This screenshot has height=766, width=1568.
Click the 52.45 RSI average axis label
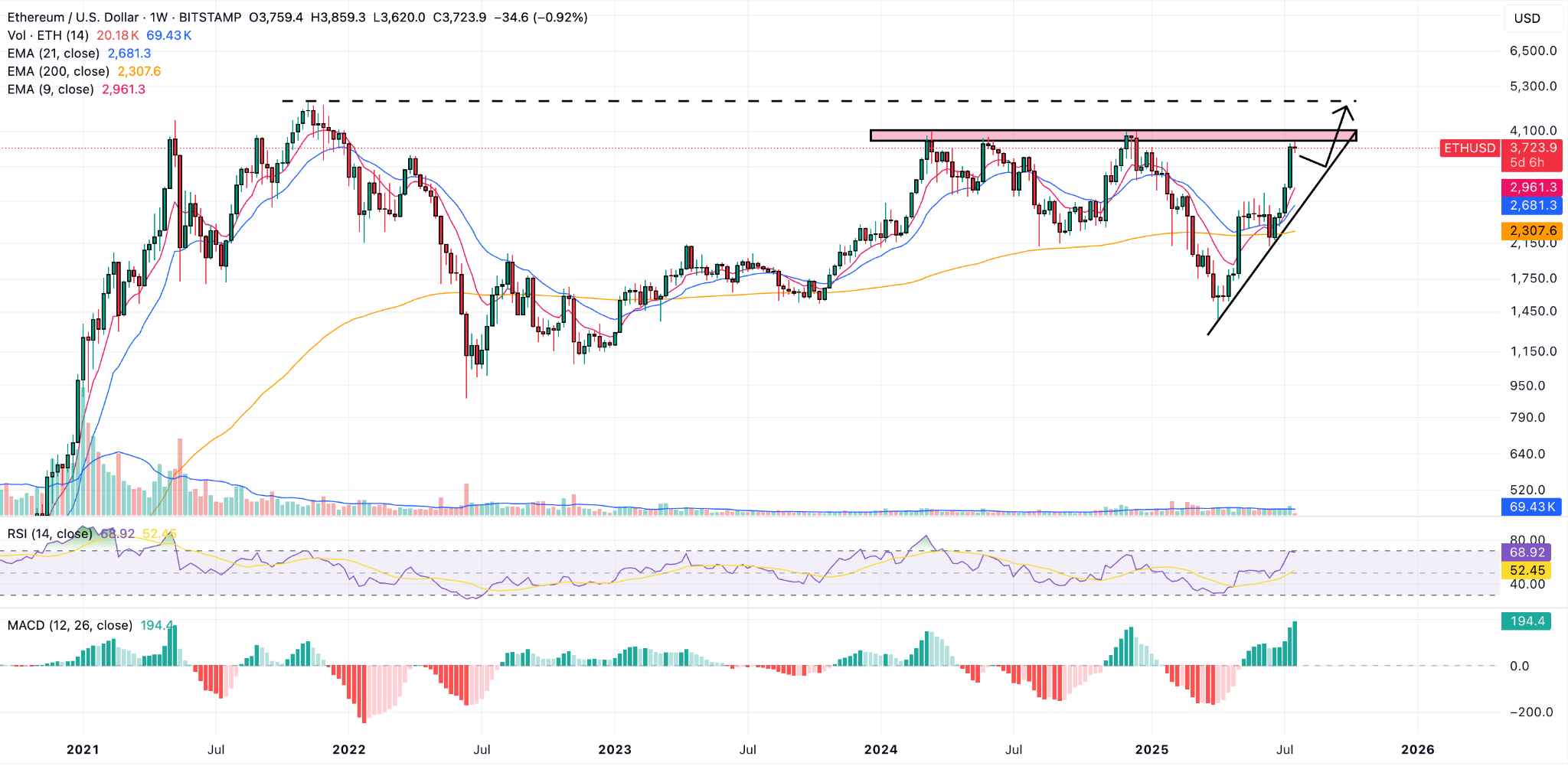pyautogui.click(x=1527, y=569)
